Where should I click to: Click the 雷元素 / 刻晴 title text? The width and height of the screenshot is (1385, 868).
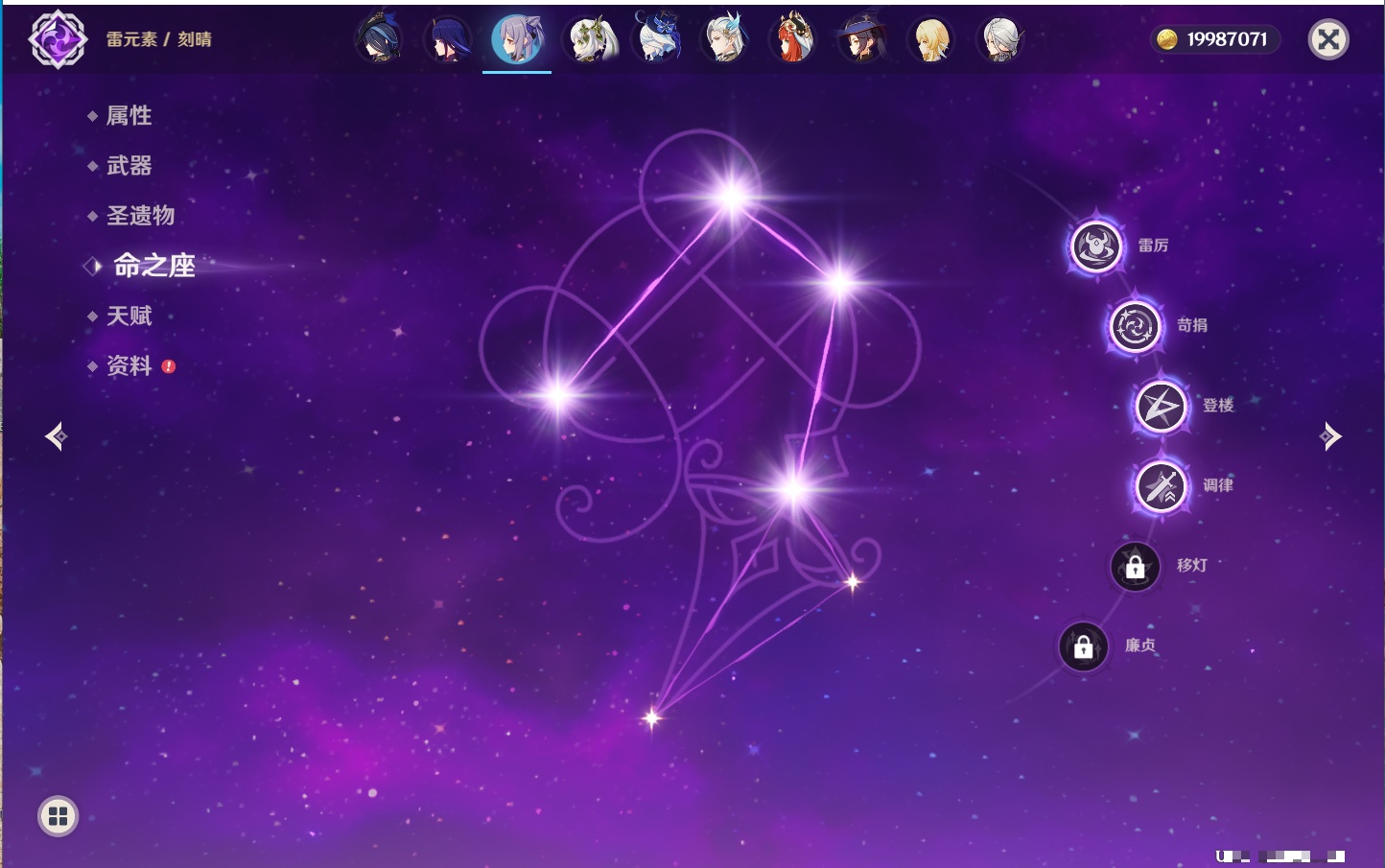coord(158,39)
